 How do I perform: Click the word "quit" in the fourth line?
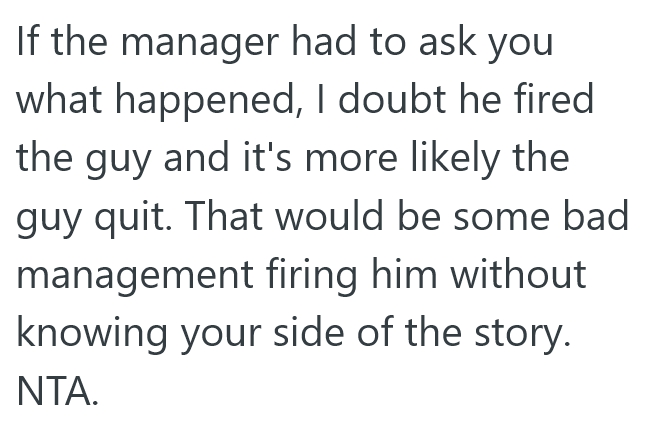point(126,217)
